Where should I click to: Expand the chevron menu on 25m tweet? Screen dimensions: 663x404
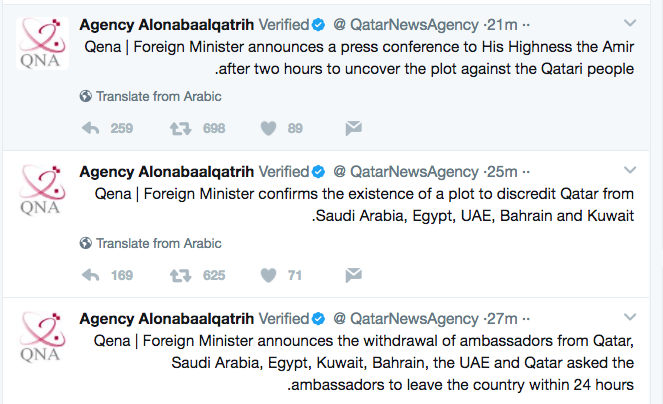tap(630, 170)
